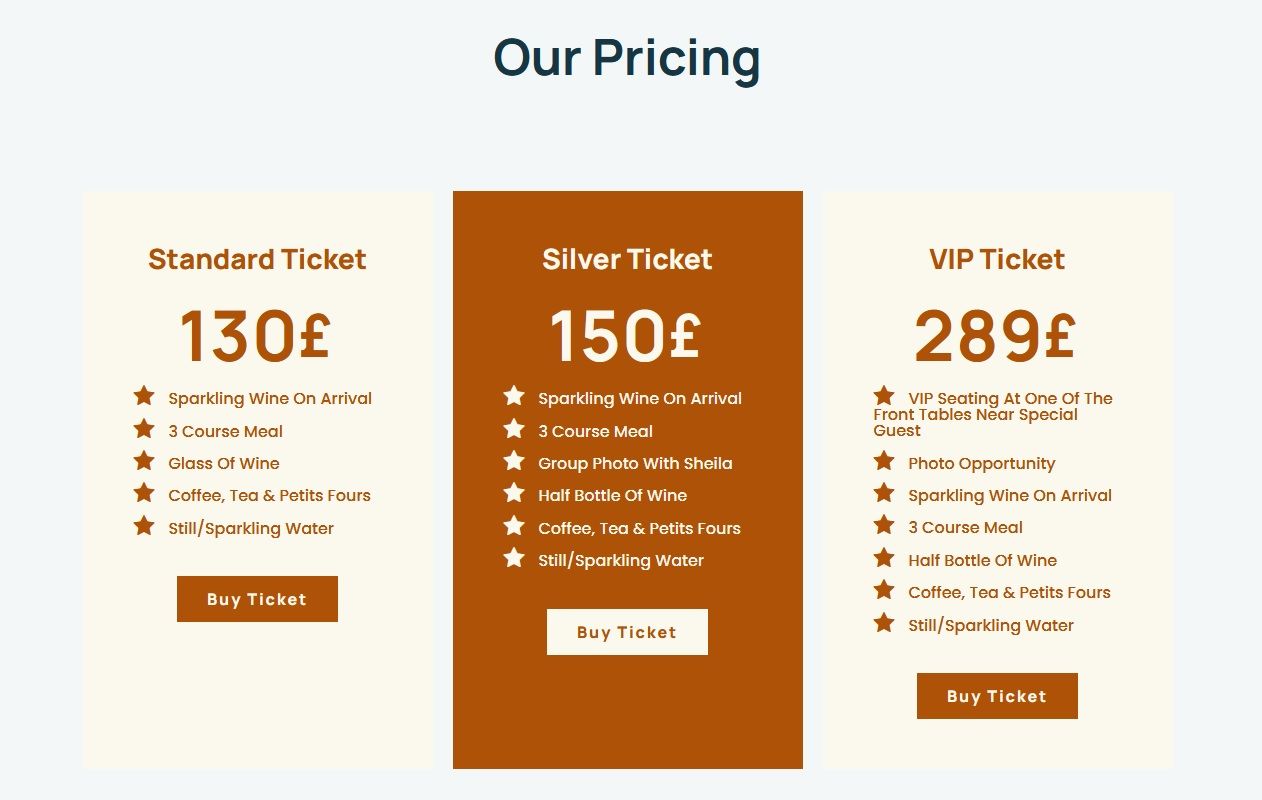Click the star beside Coffee, Tea & Petits Fours
The image size is (1262, 800).
pyautogui.click(x=143, y=493)
